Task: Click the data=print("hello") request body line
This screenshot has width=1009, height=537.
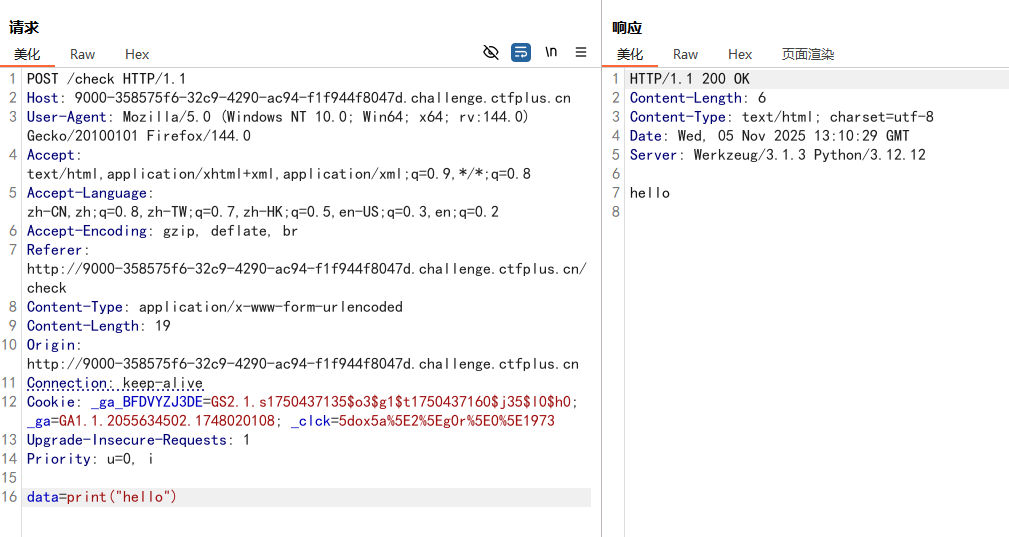Action: pyautogui.click(x=102, y=497)
